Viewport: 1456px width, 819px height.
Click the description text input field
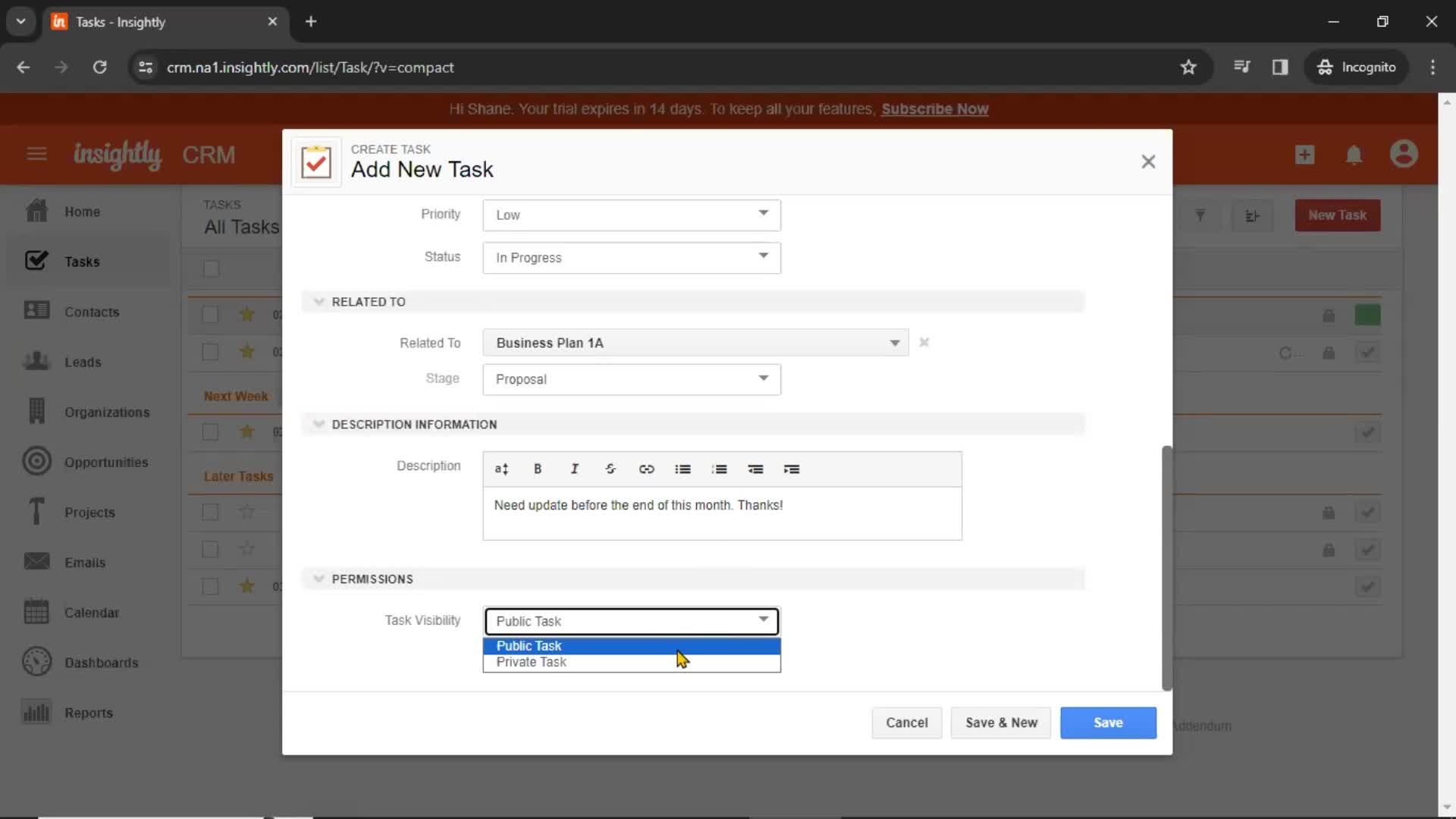721,505
